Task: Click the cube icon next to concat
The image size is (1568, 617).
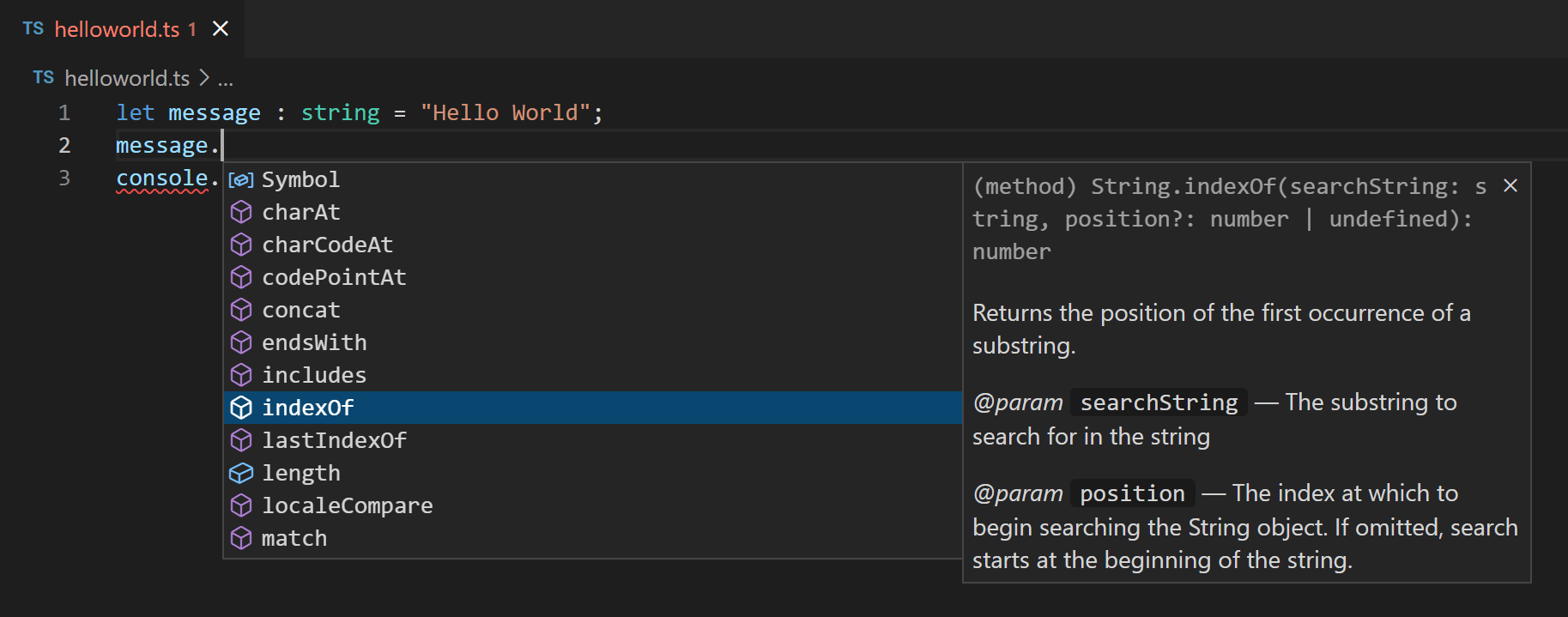Action: 241,310
